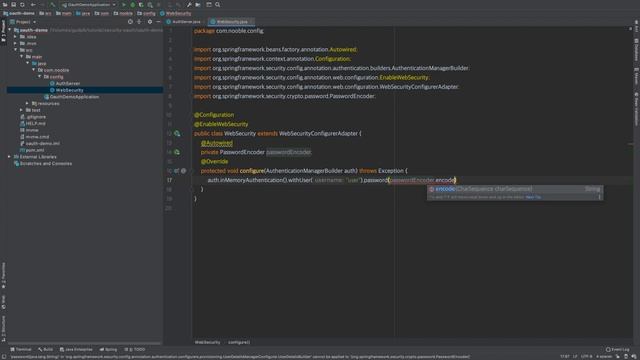Collapse the main folder arrow
The height and width of the screenshot is (360, 640).
[22, 57]
